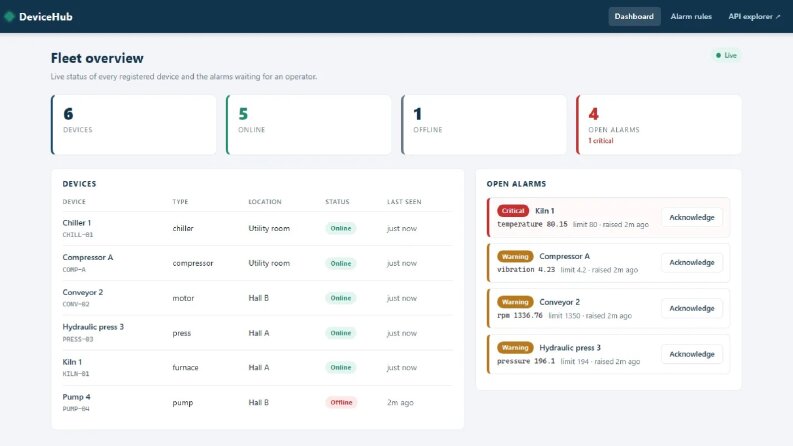Click the STATUS column header
793x446 pixels.
click(337, 202)
